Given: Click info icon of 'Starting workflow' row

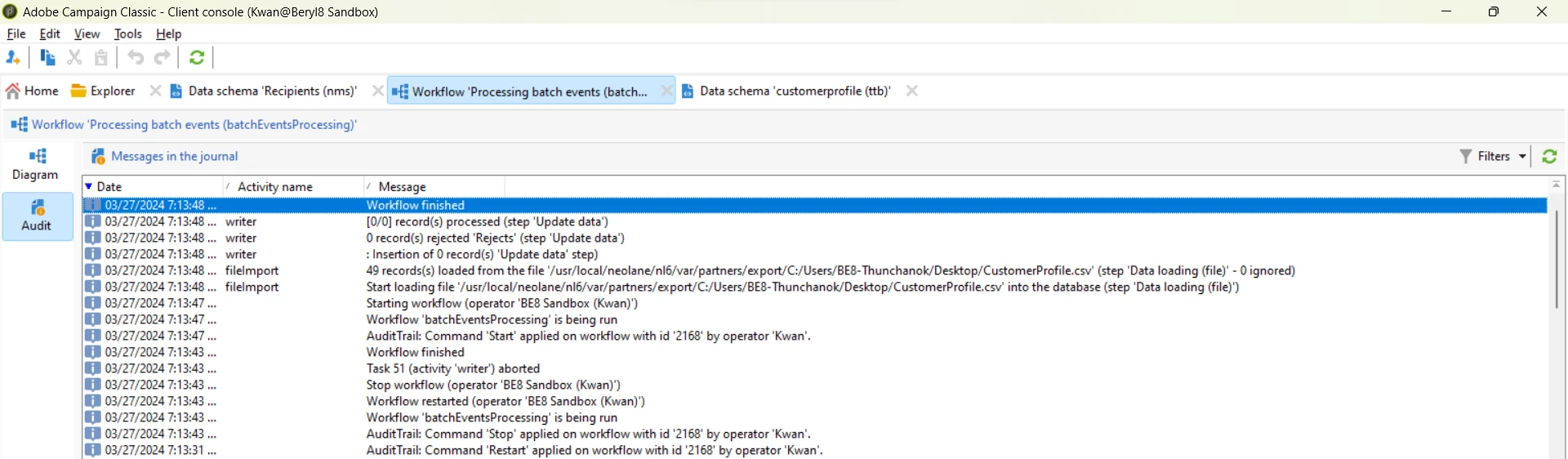Looking at the screenshot, I should (93, 303).
